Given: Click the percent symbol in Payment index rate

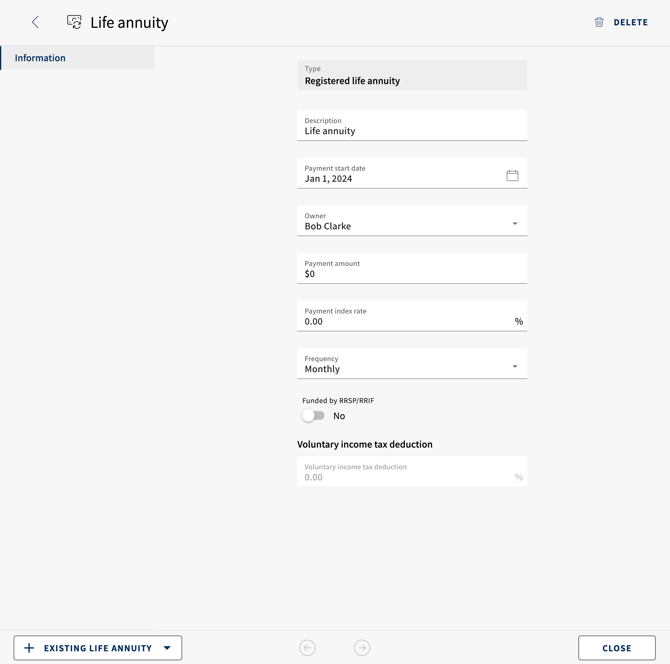Looking at the screenshot, I should 519,321.
